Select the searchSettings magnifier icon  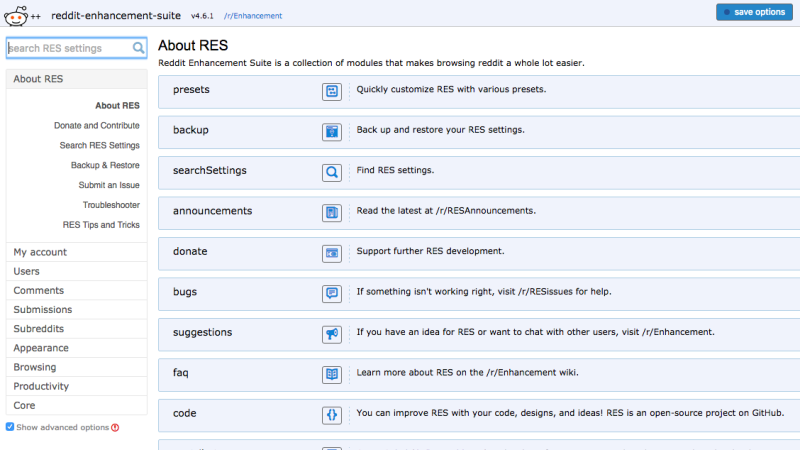332,172
